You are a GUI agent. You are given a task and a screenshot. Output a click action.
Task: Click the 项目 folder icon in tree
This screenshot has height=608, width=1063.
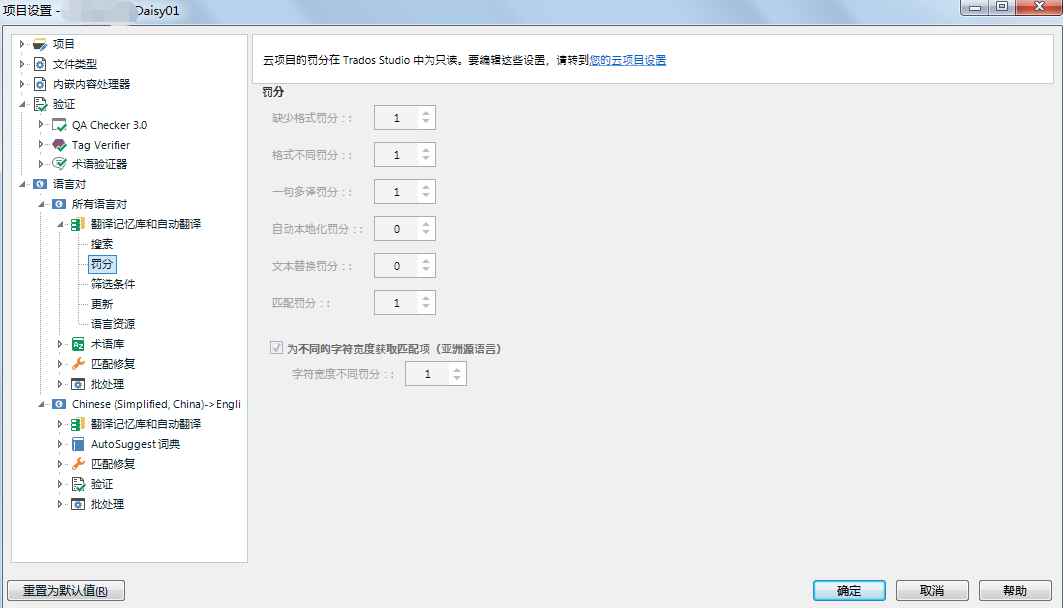(40, 44)
